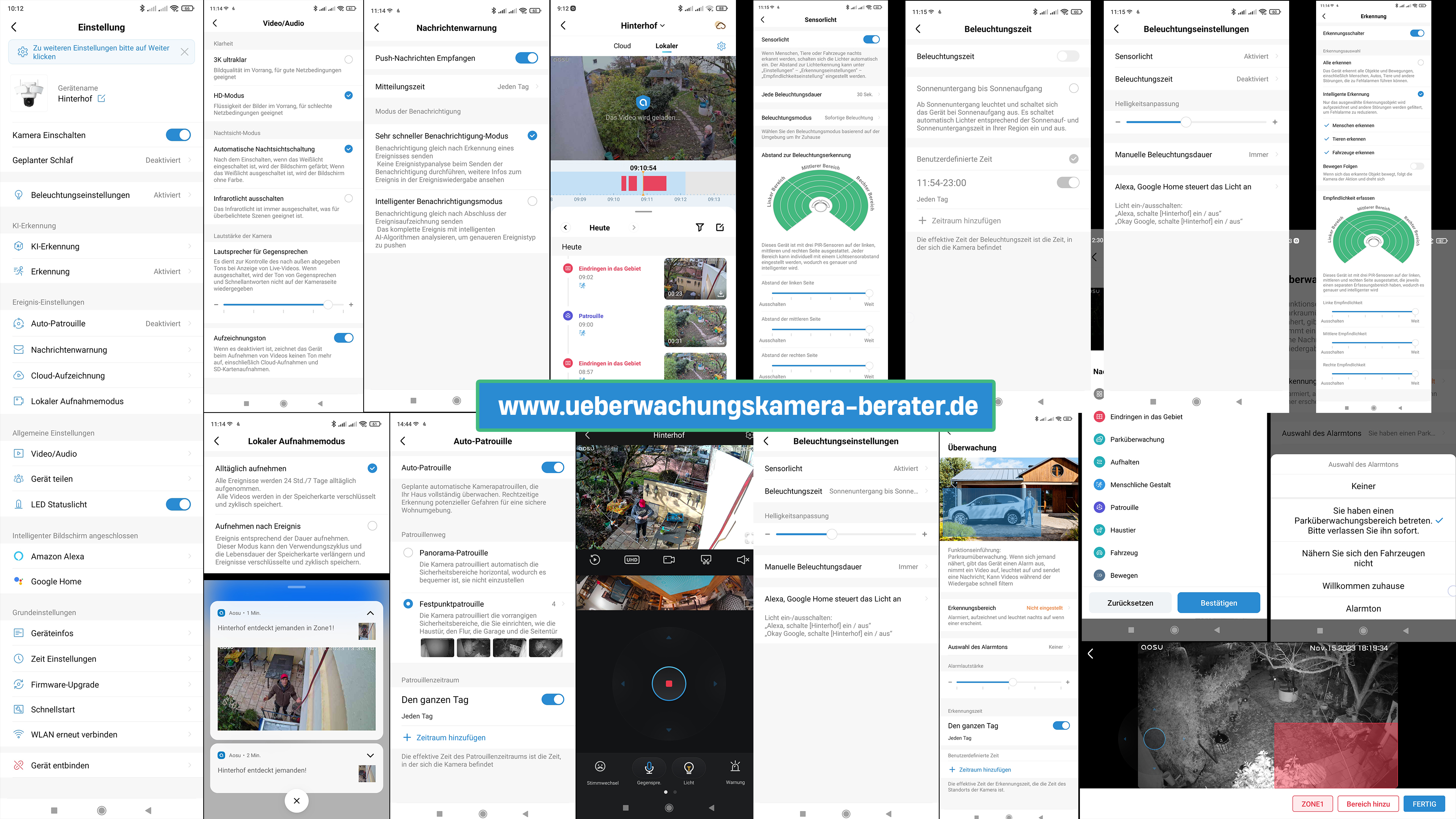Click the edit icon next to Hinterhof device name

(101, 98)
